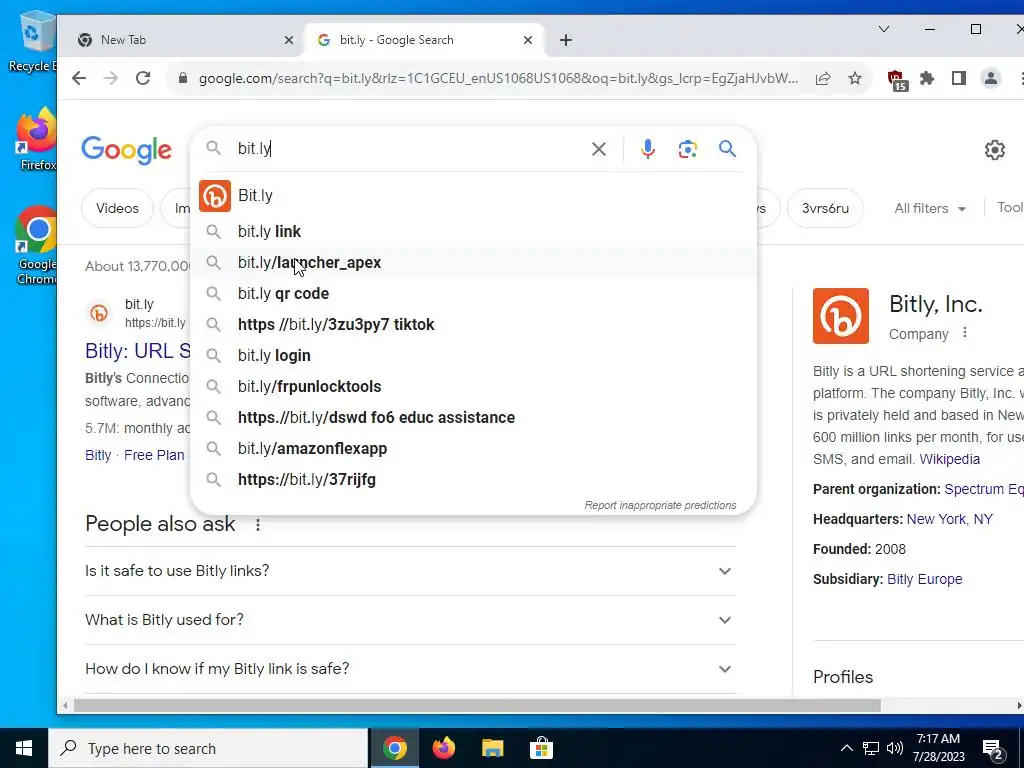Open File Explorer from the taskbar
This screenshot has width=1024, height=768.
(492, 748)
